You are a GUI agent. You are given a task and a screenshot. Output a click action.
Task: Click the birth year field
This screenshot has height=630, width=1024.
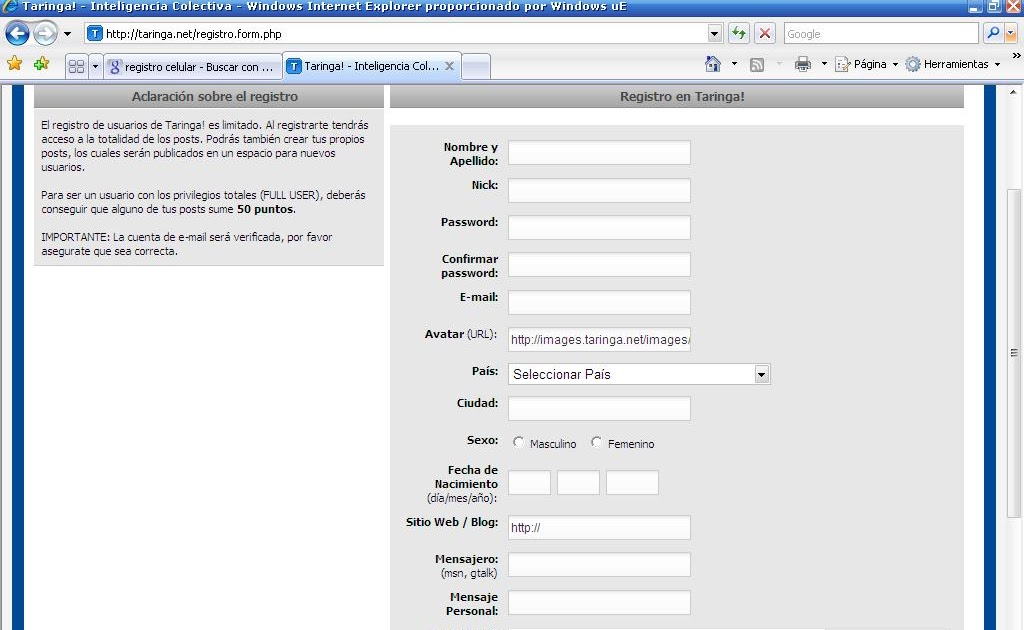click(x=632, y=482)
